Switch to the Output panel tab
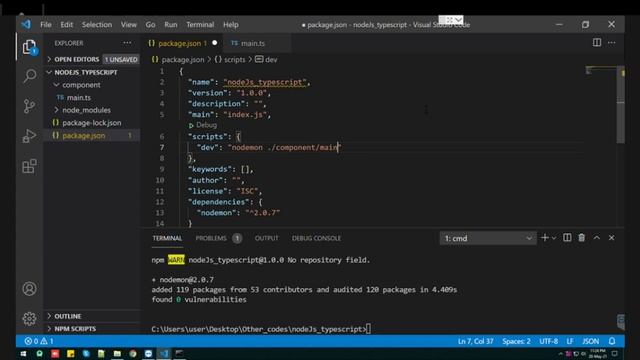Viewport: 640px width, 360px height. tap(267, 238)
